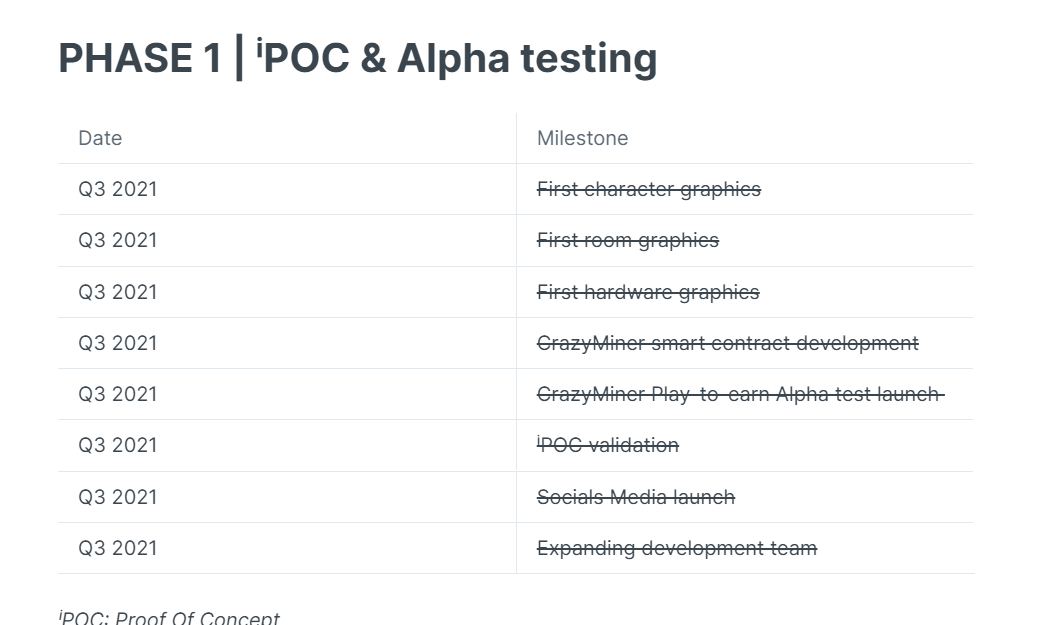Click the PHASE 1 heading title
Viewport: 1045px width, 625px height.
point(357,58)
